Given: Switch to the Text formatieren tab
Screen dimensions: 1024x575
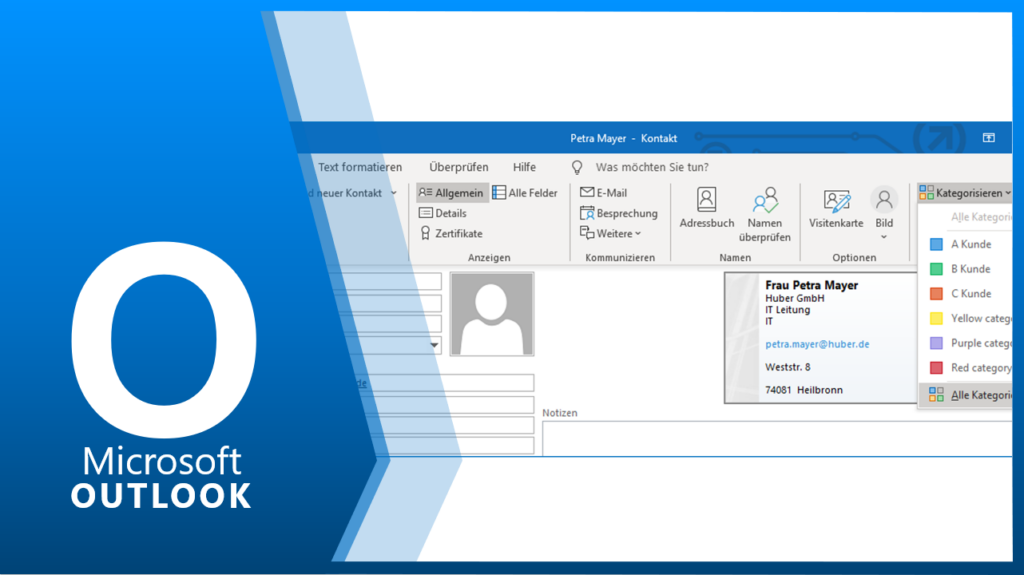Looking at the screenshot, I should point(360,167).
